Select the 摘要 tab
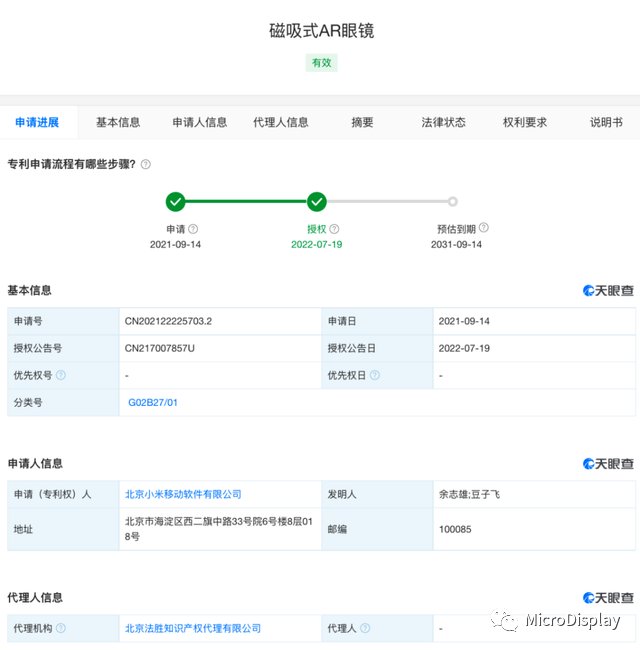This screenshot has height=650, width=640. pos(363,122)
